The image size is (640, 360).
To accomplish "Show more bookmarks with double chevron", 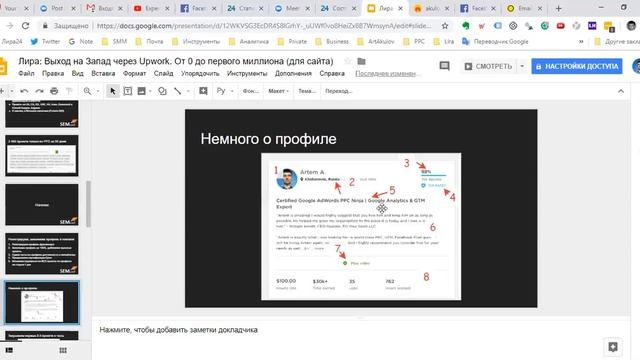I will (581, 42).
